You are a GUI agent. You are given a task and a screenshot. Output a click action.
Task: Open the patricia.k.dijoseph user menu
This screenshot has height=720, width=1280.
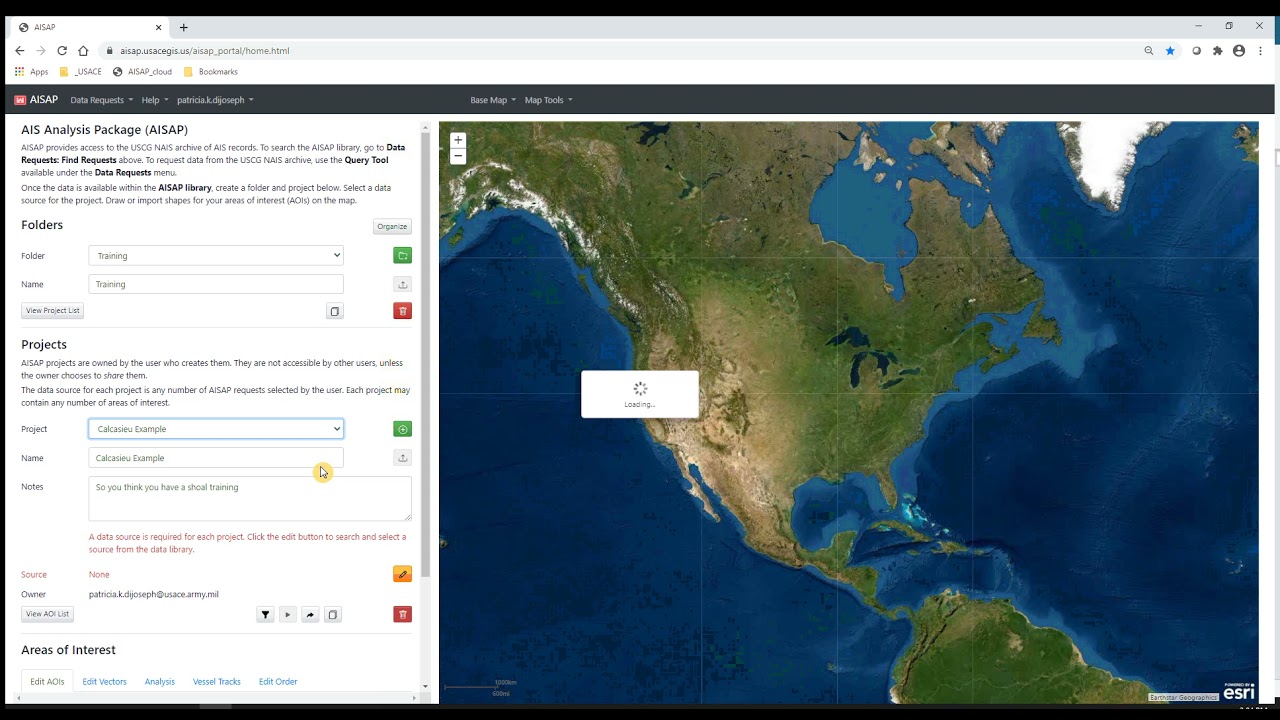(215, 100)
